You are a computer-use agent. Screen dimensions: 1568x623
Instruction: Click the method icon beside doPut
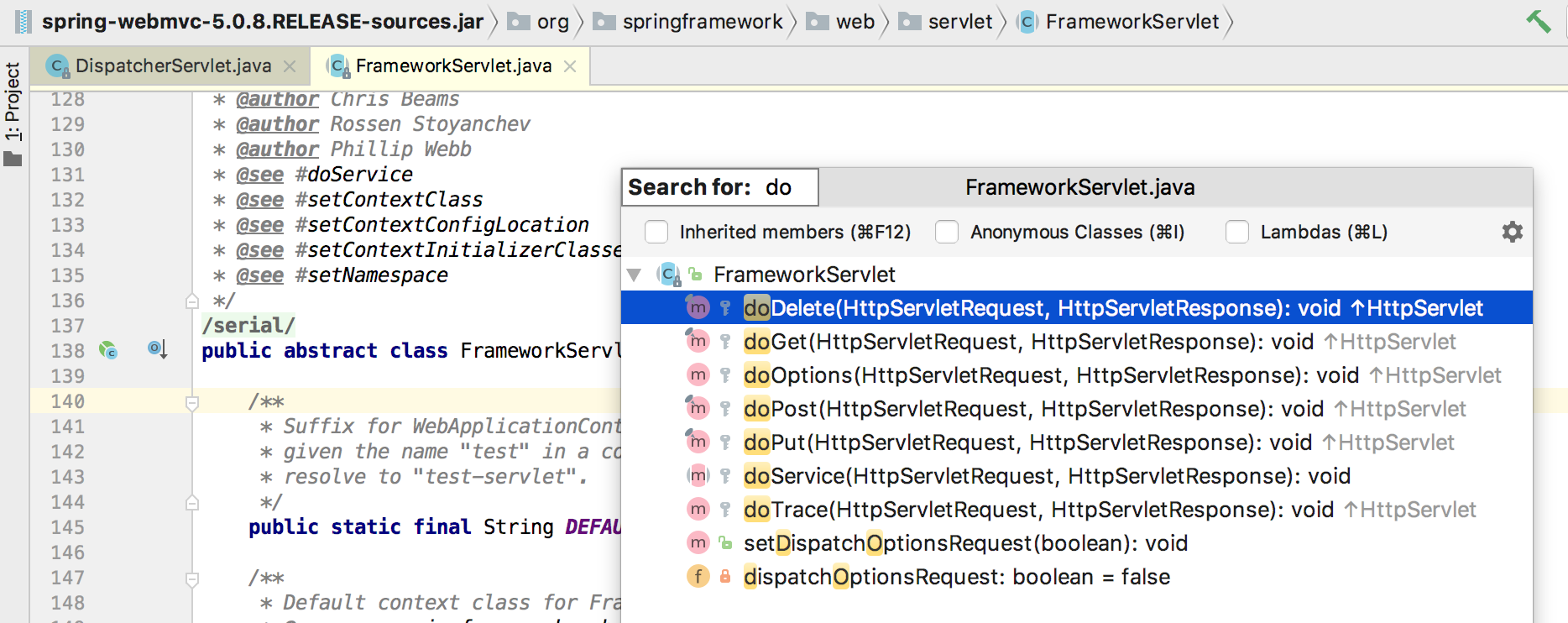pyautogui.click(x=698, y=442)
